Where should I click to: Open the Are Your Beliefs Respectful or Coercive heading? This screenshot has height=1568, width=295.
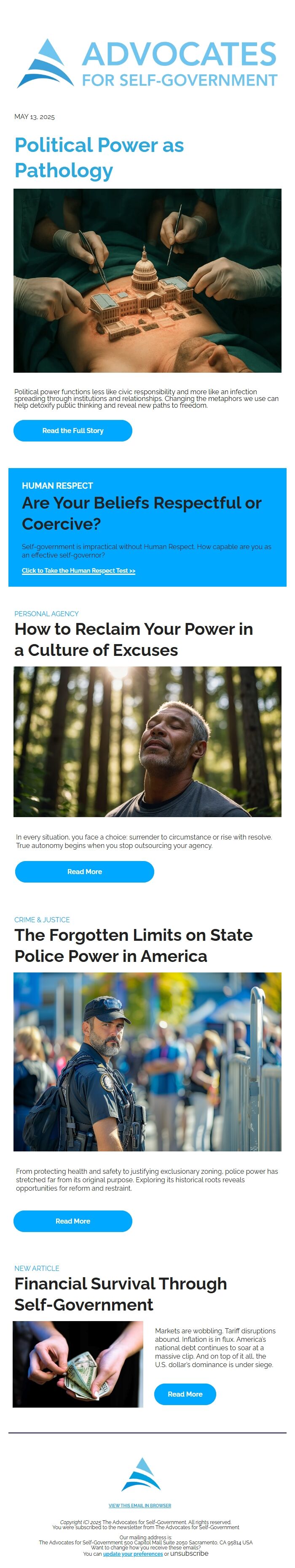141,513
